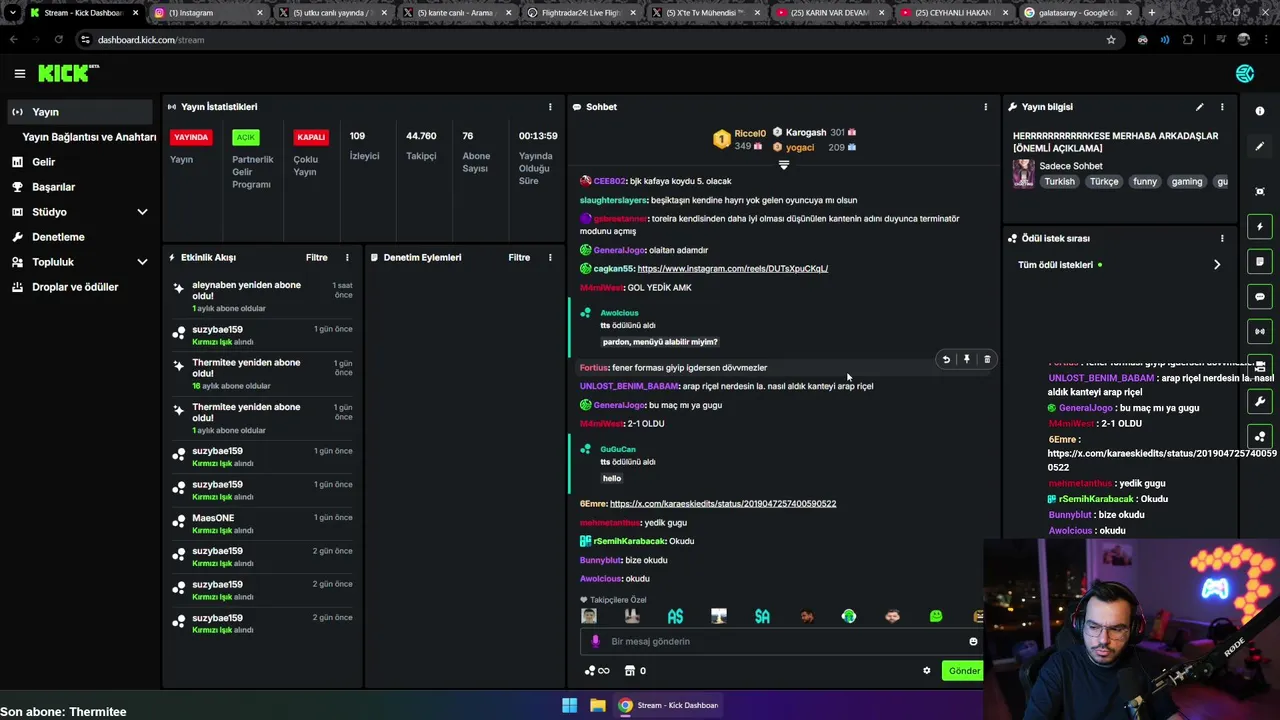The width and height of the screenshot is (1280, 720).
Task: Click the purple microphone icon in message box
Action: (596, 641)
